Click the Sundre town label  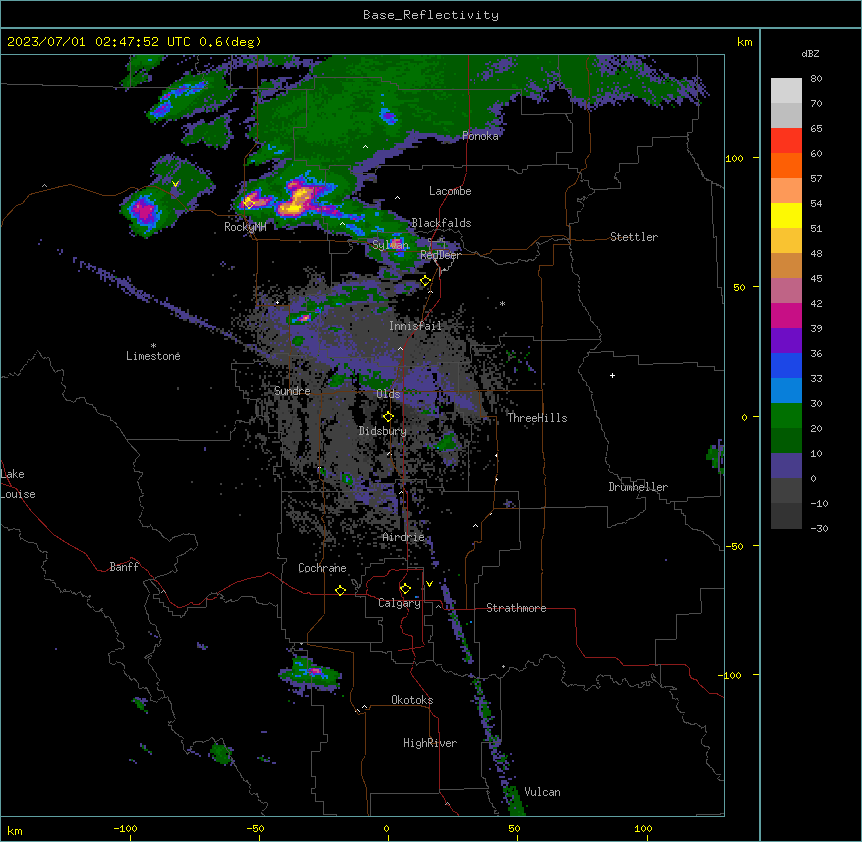pyautogui.click(x=292, y=391)
